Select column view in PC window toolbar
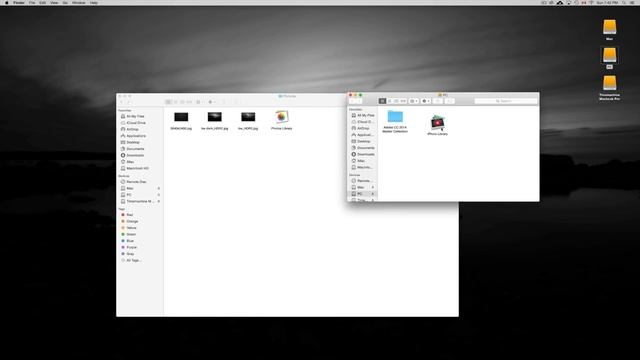640x360 pixels. 396,101
